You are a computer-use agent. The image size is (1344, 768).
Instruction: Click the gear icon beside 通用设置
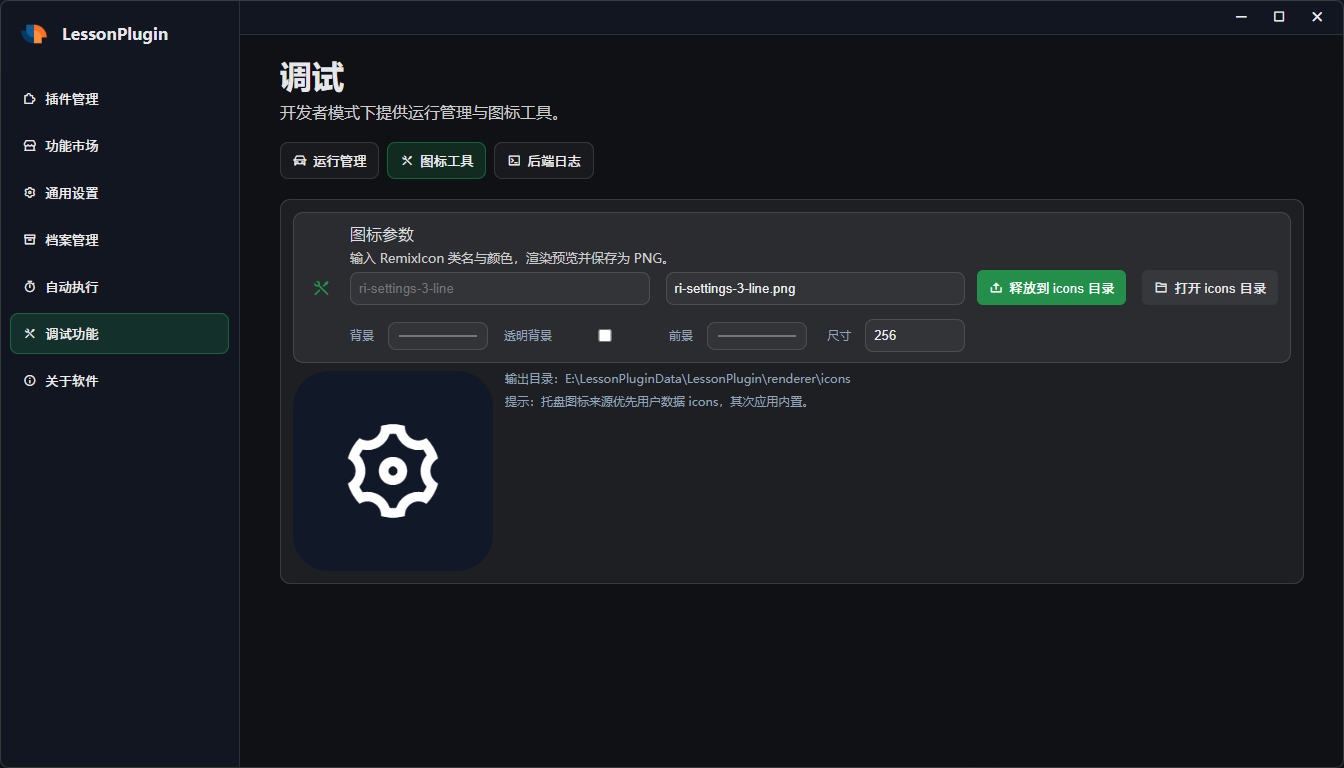[30, 193]
